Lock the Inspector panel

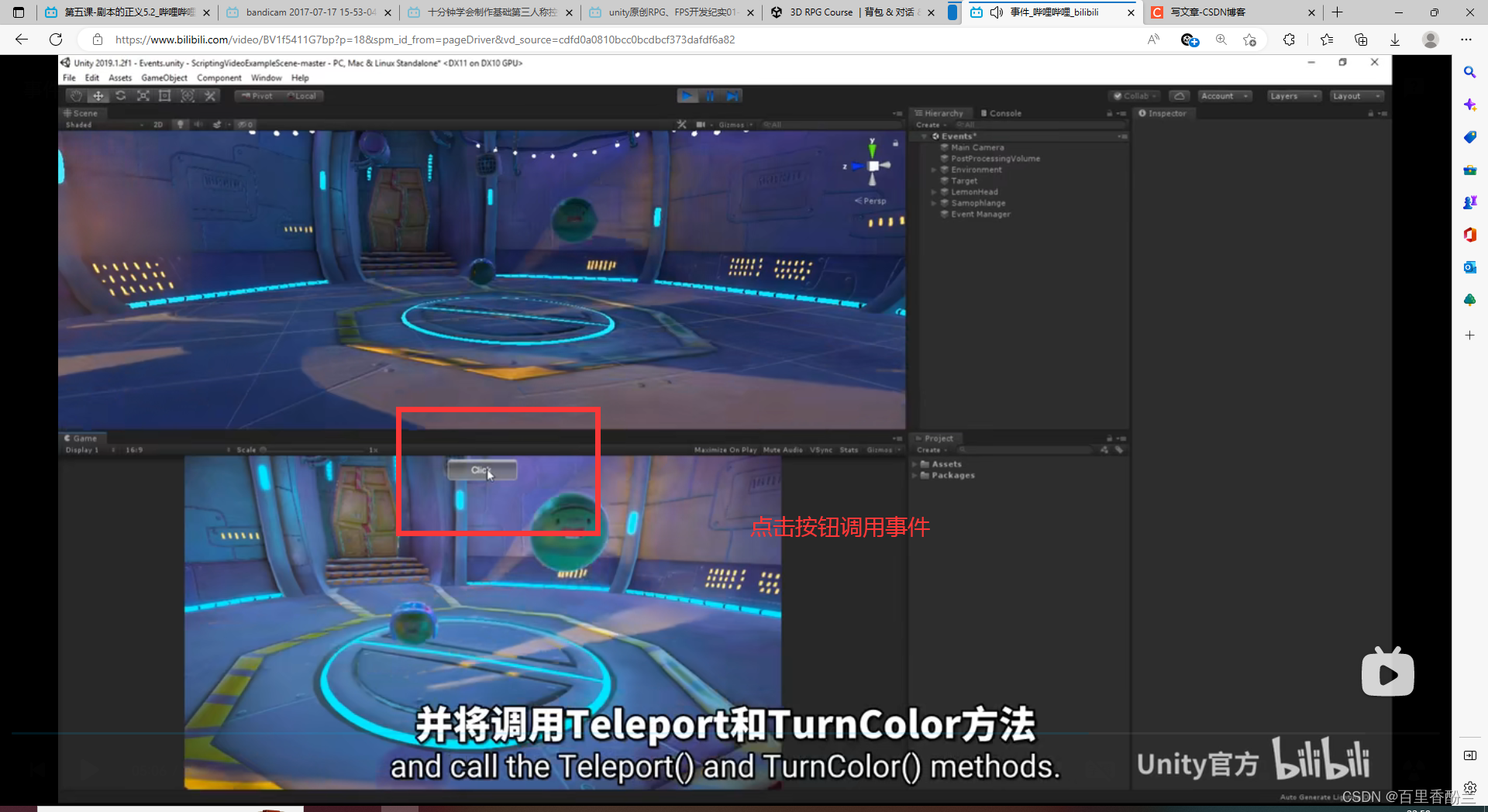(x=1370, y=113)
